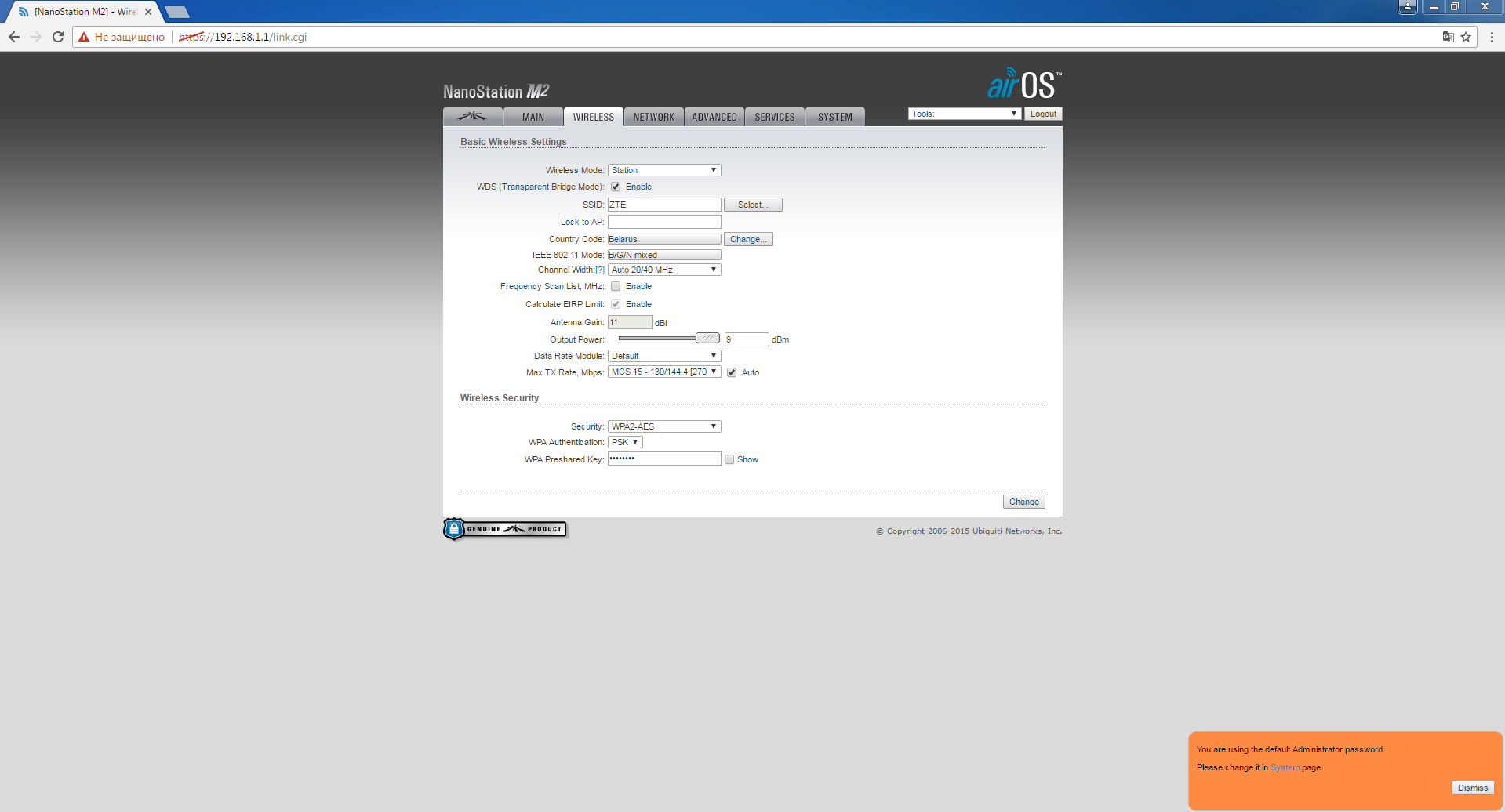Click the not-secure warning icon
The image size is (1505, 812).
click(x=84, y=37)
